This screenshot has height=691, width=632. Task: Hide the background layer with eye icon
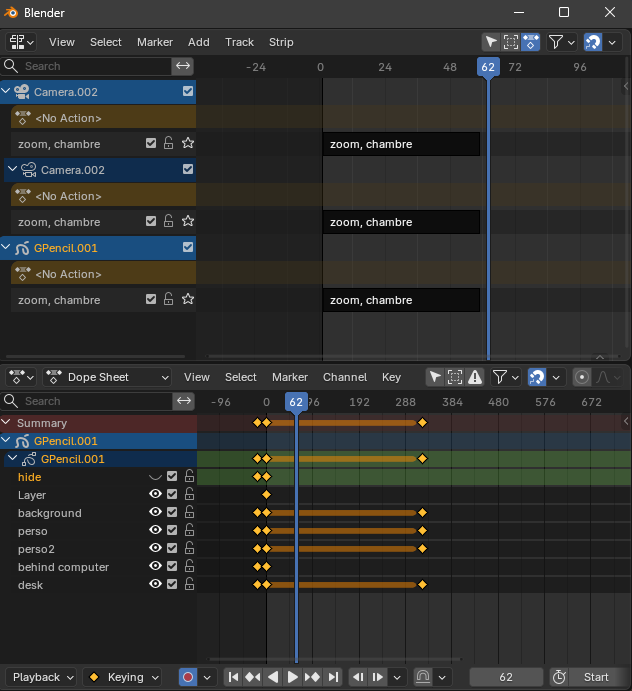point(155,512)
